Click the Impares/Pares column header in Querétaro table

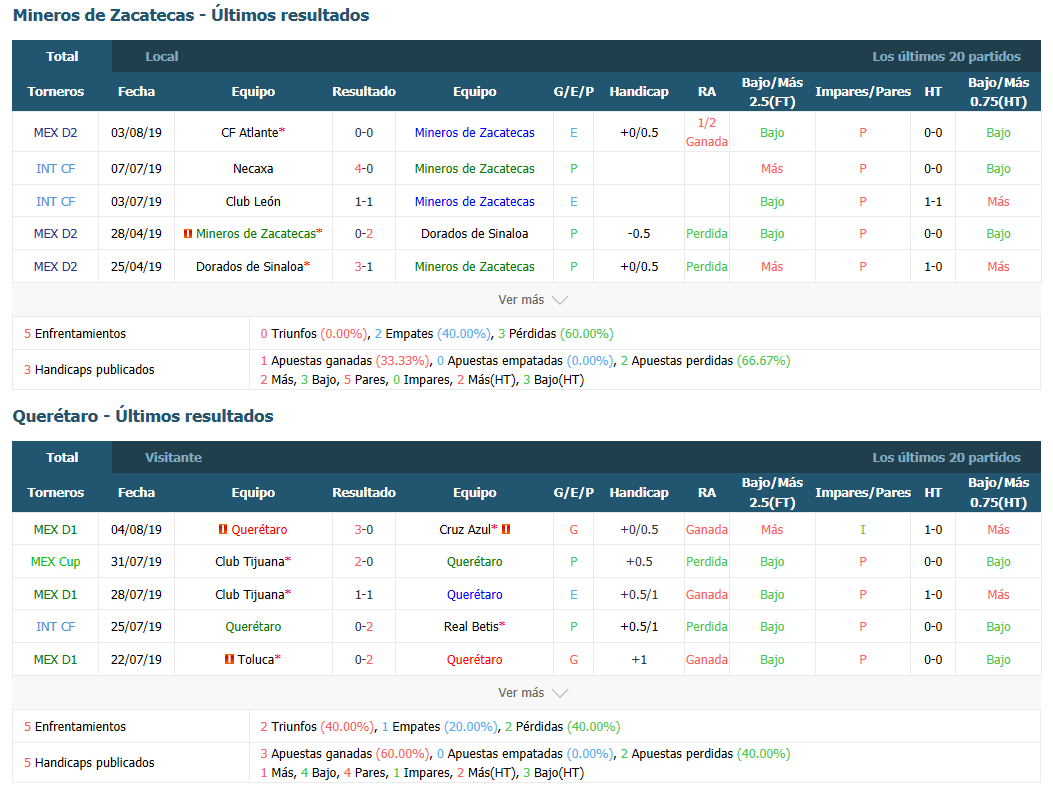(863, 492)
